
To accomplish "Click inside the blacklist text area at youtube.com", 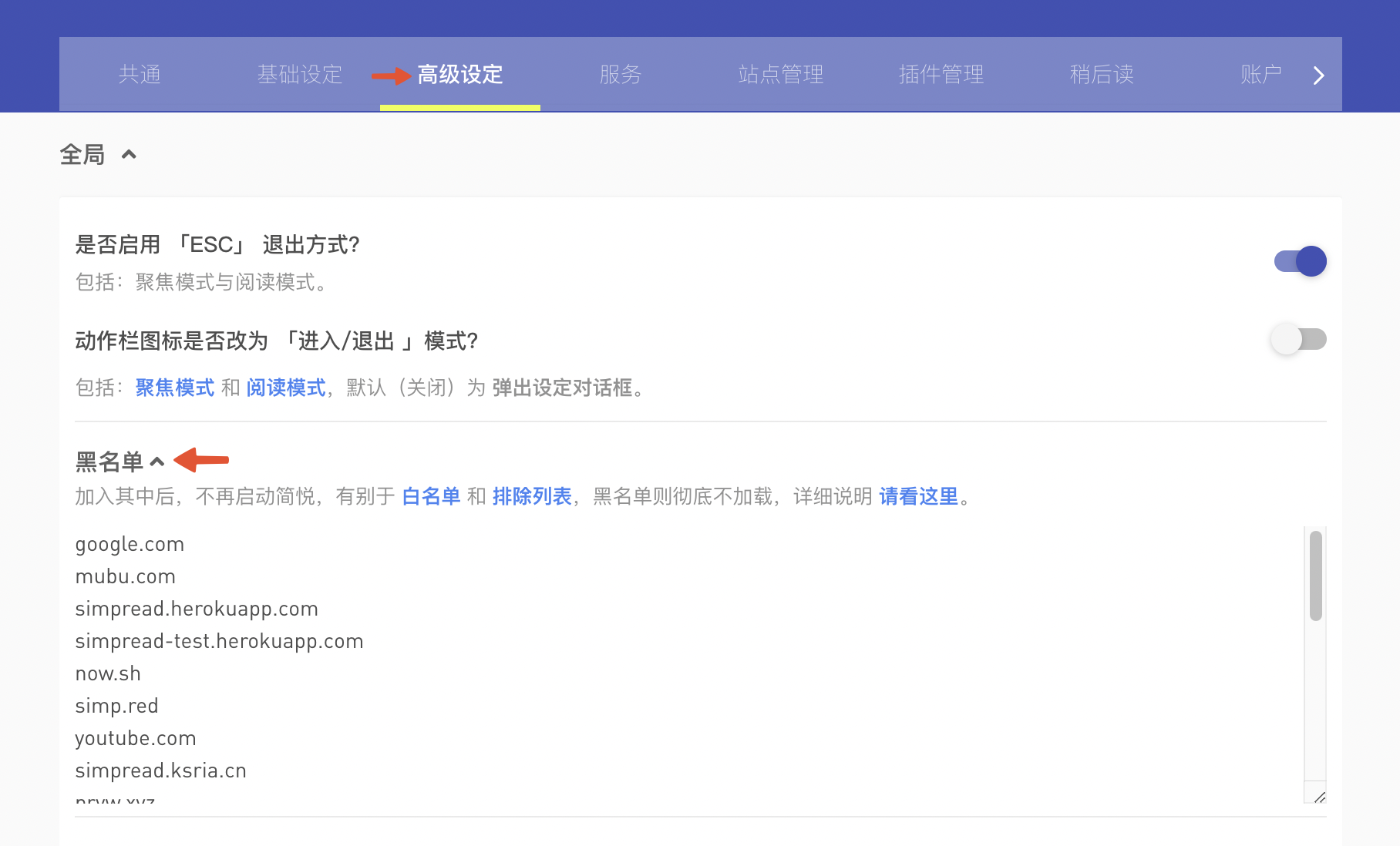I will [136, 738].
